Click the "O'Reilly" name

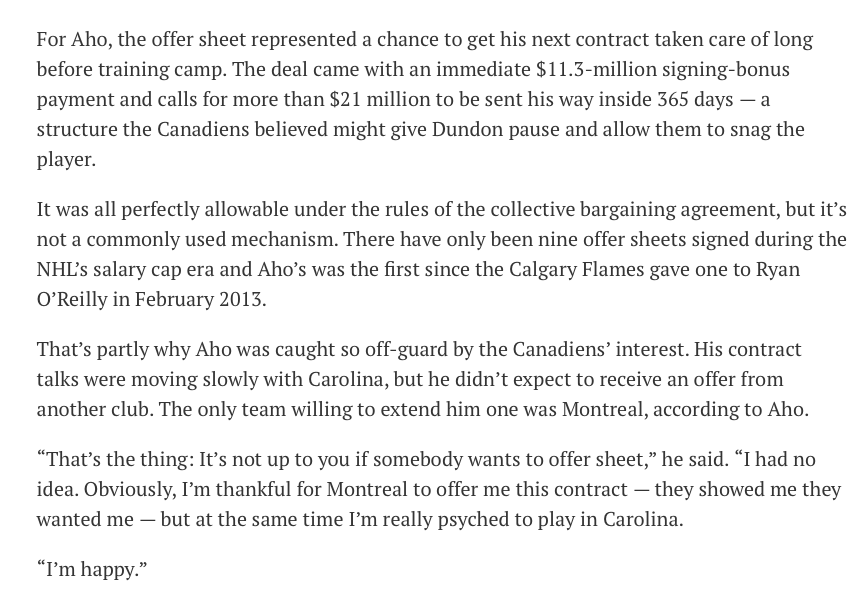point(72,299)
